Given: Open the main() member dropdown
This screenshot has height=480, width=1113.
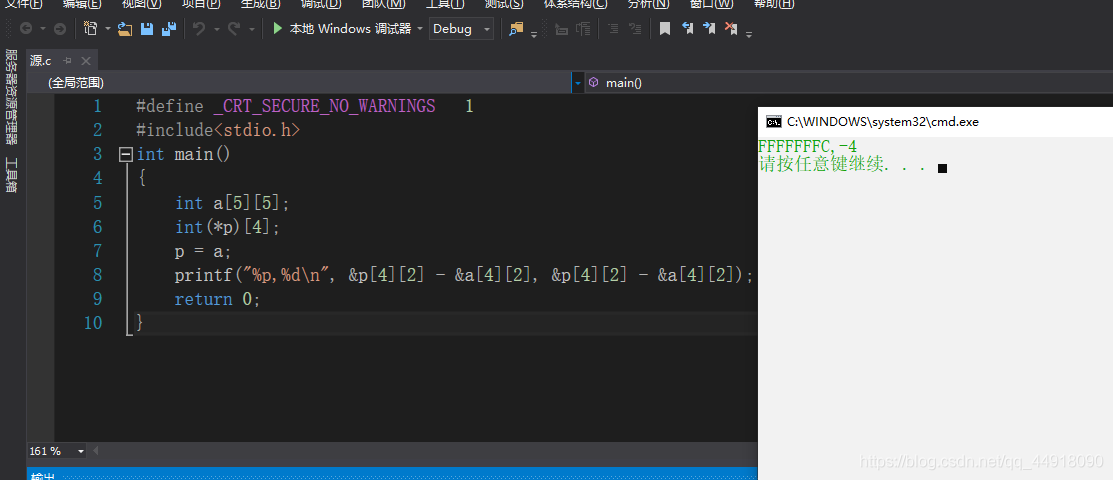Looking at the screenshot, I should [849, 82].
